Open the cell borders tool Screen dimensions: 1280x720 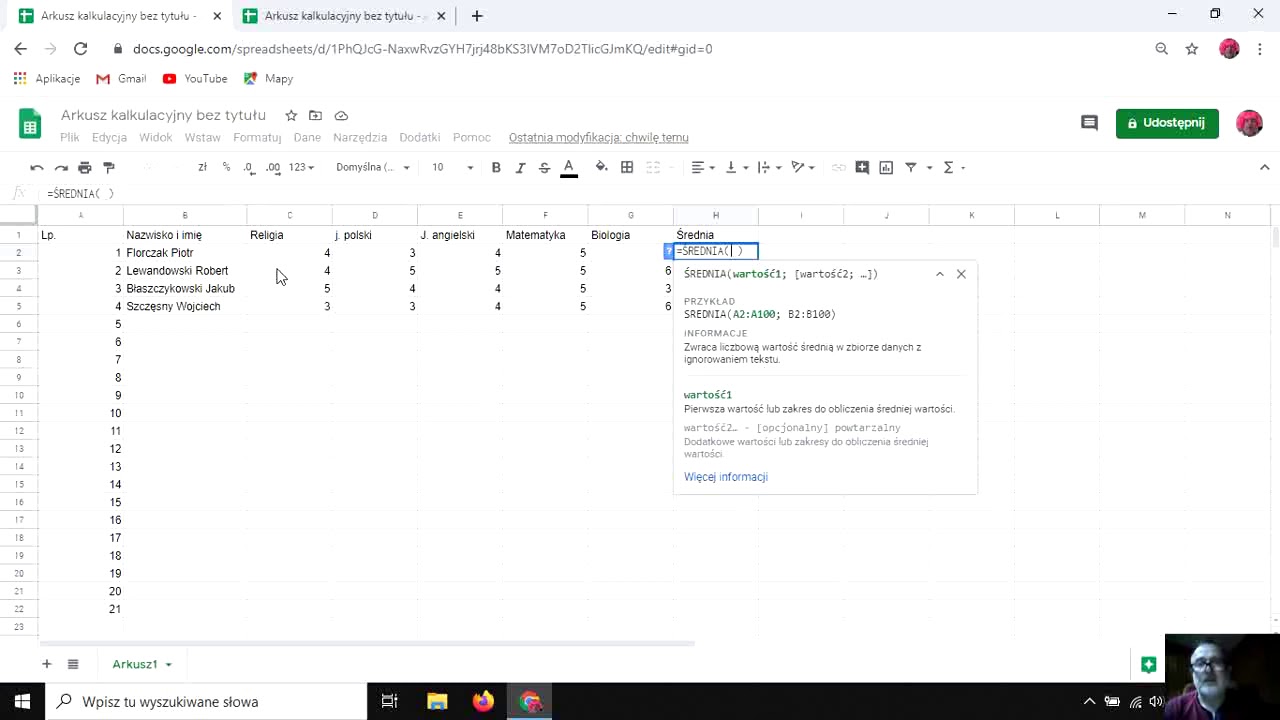pos(627,167)
